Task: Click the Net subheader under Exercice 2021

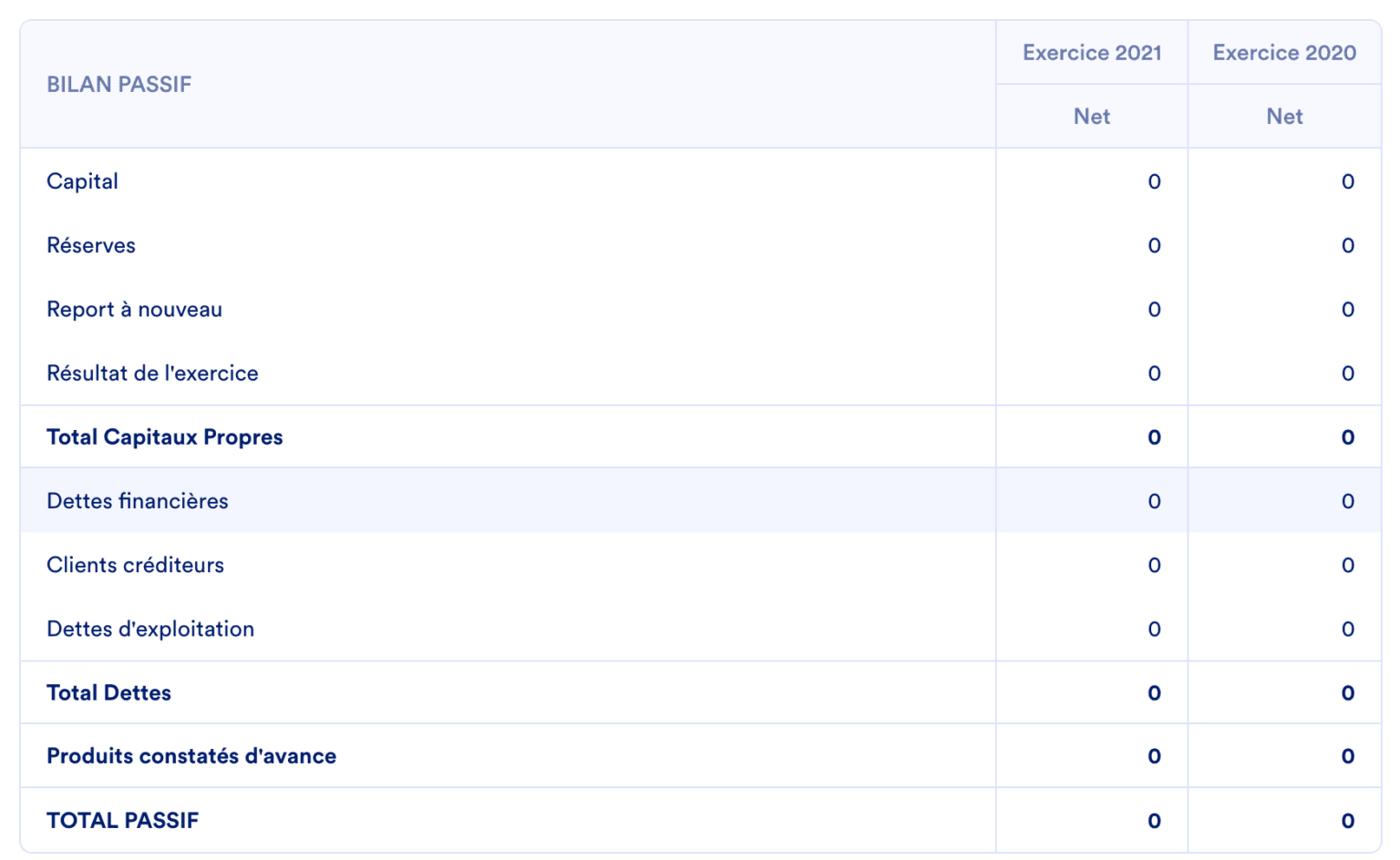Action: [x=1092, y=117]
